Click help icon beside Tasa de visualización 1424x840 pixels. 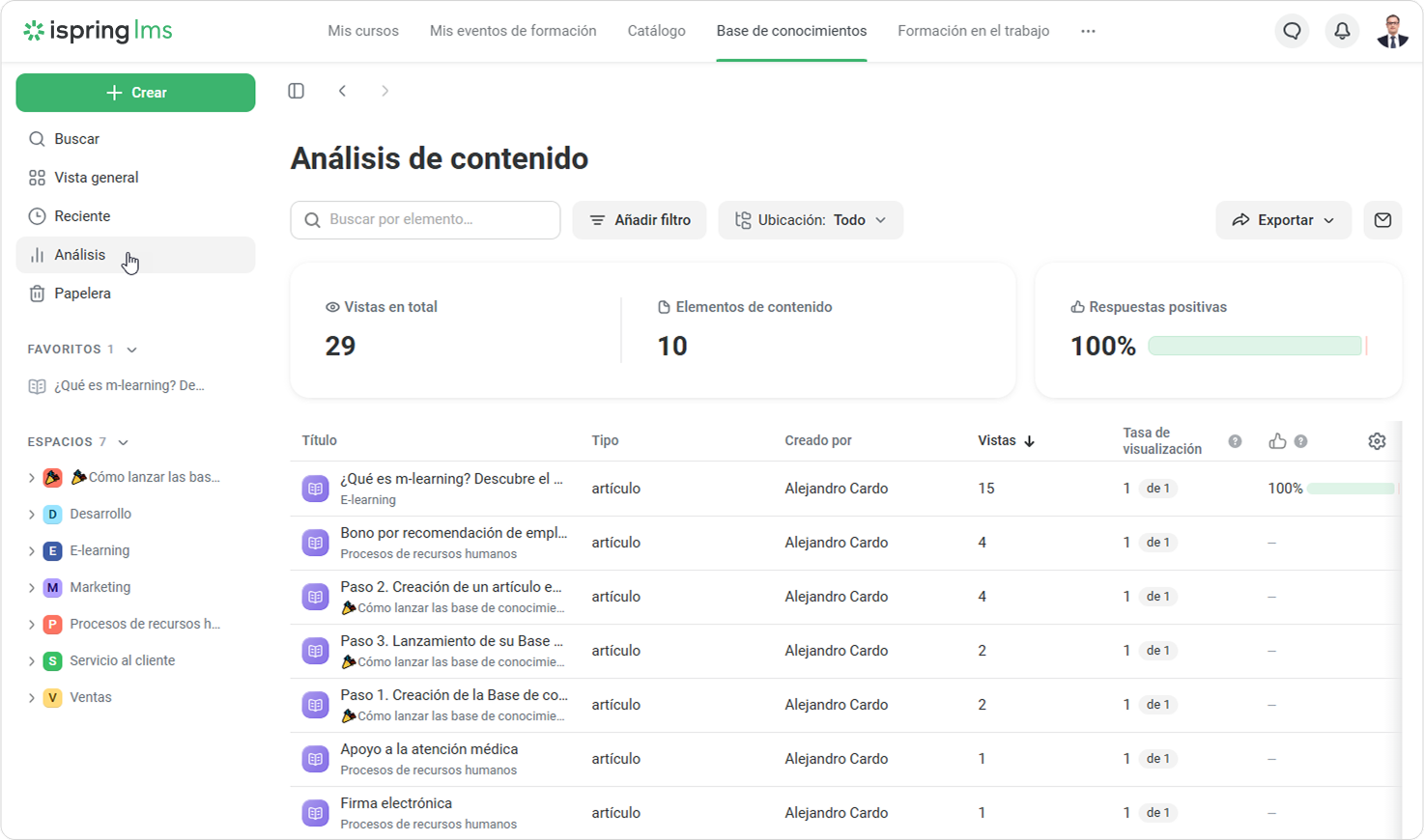(1235, 441)
